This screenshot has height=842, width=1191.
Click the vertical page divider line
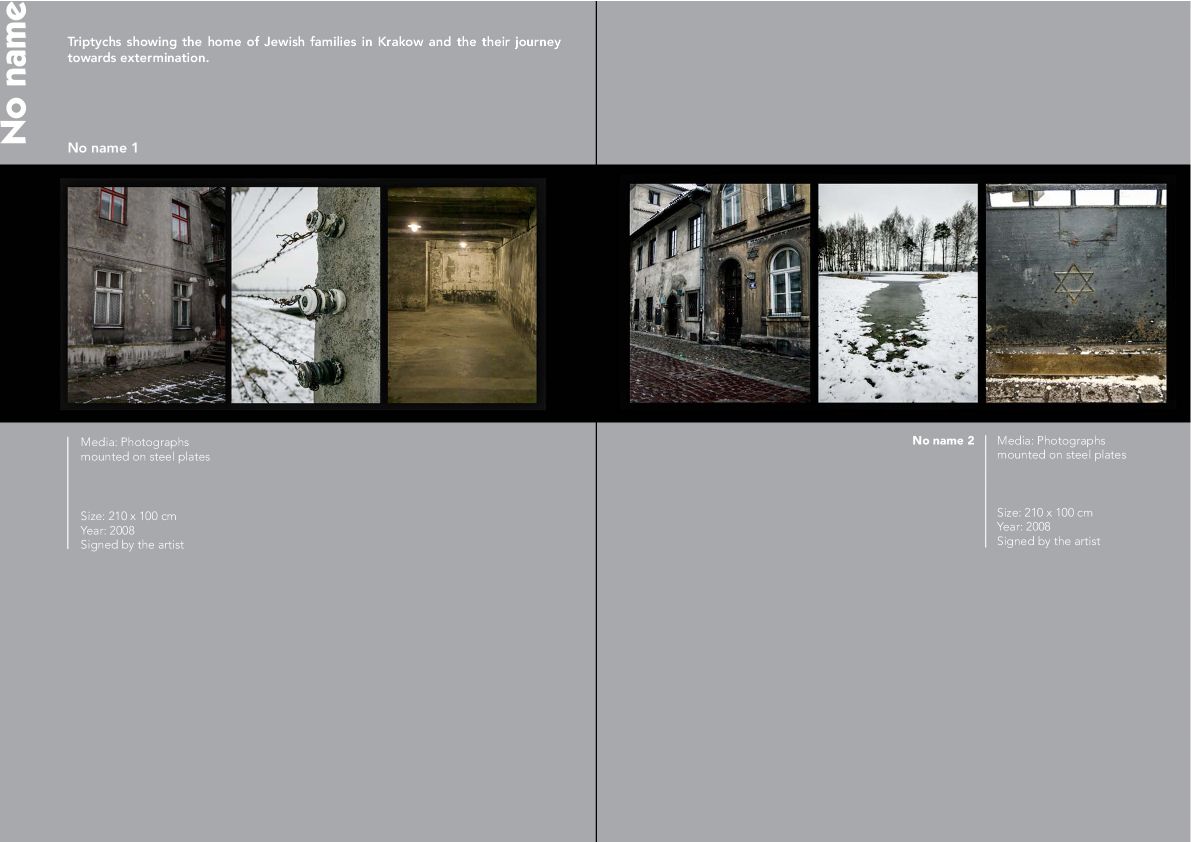click(596, 421)
